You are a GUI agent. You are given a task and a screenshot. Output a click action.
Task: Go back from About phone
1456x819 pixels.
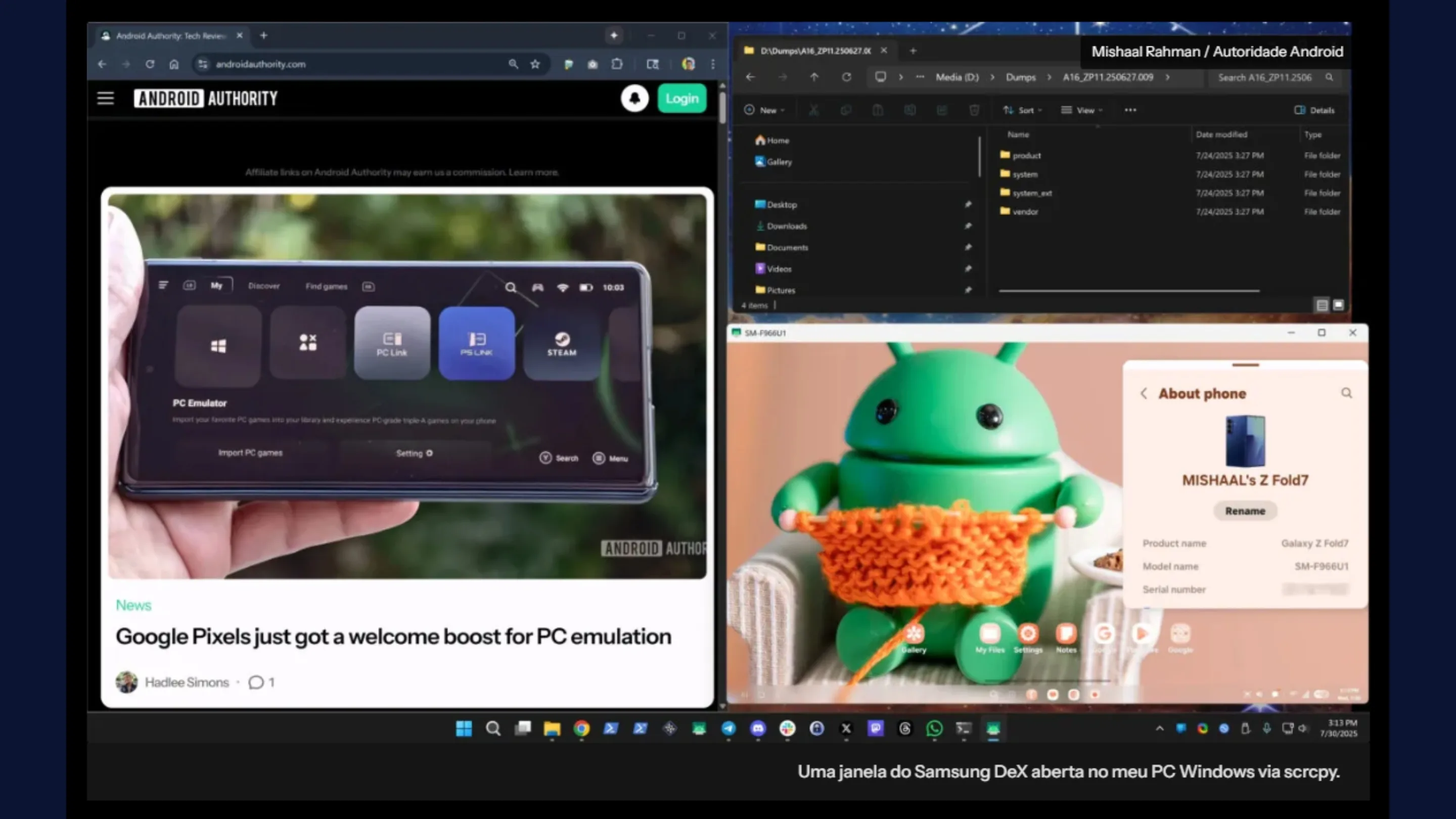[1144, 393]
